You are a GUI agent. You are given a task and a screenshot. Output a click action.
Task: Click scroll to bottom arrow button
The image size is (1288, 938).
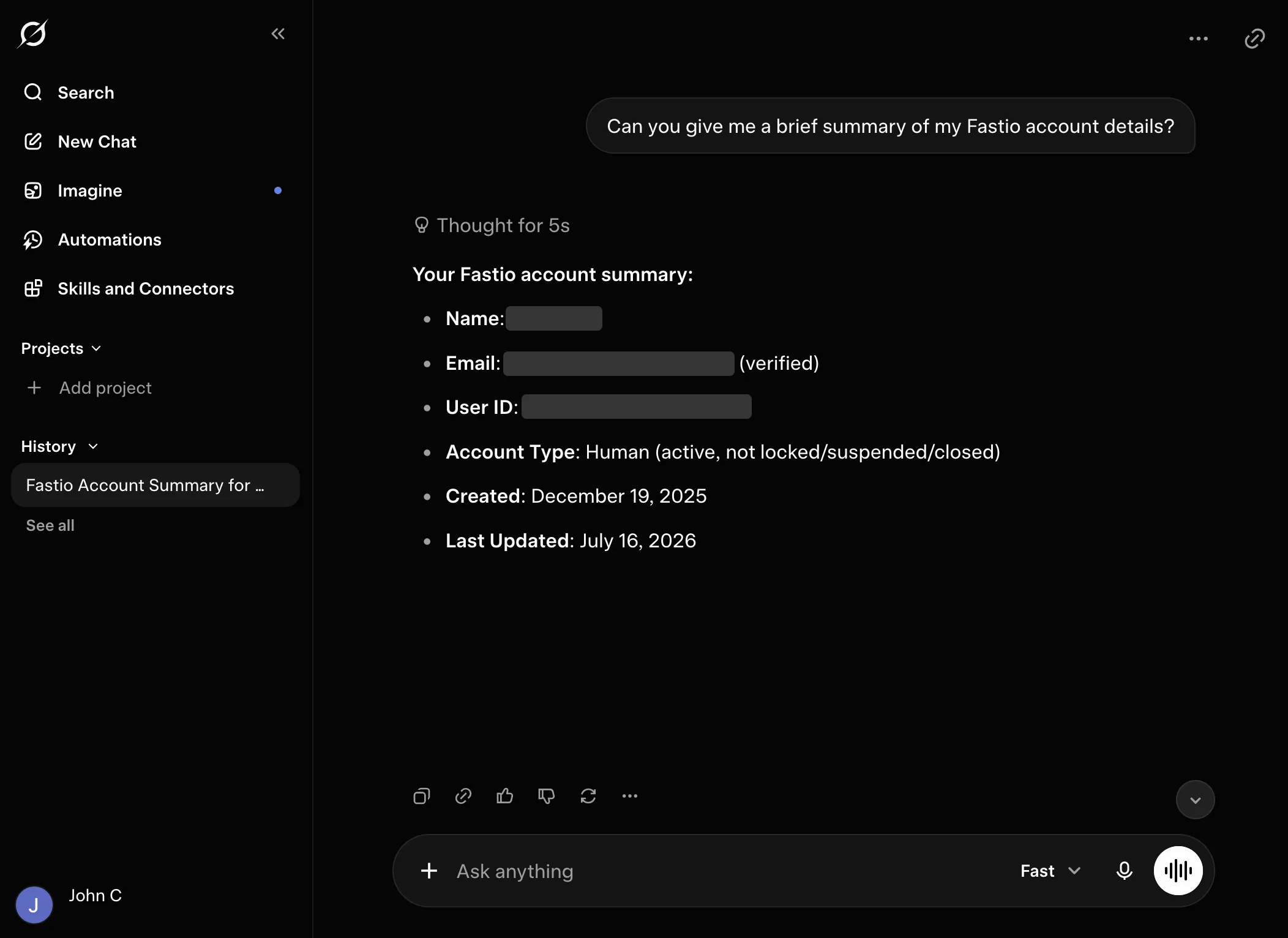pyautogui.click(x=1196, y=800)
